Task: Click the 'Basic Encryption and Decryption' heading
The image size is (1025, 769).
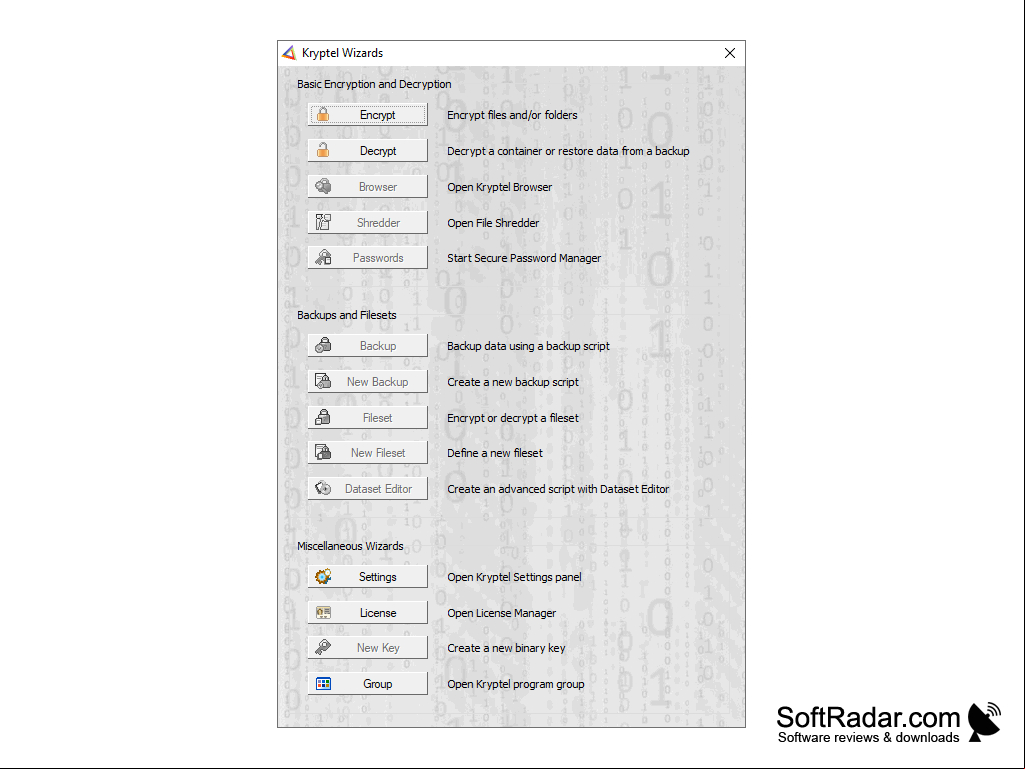Action: 374,84
